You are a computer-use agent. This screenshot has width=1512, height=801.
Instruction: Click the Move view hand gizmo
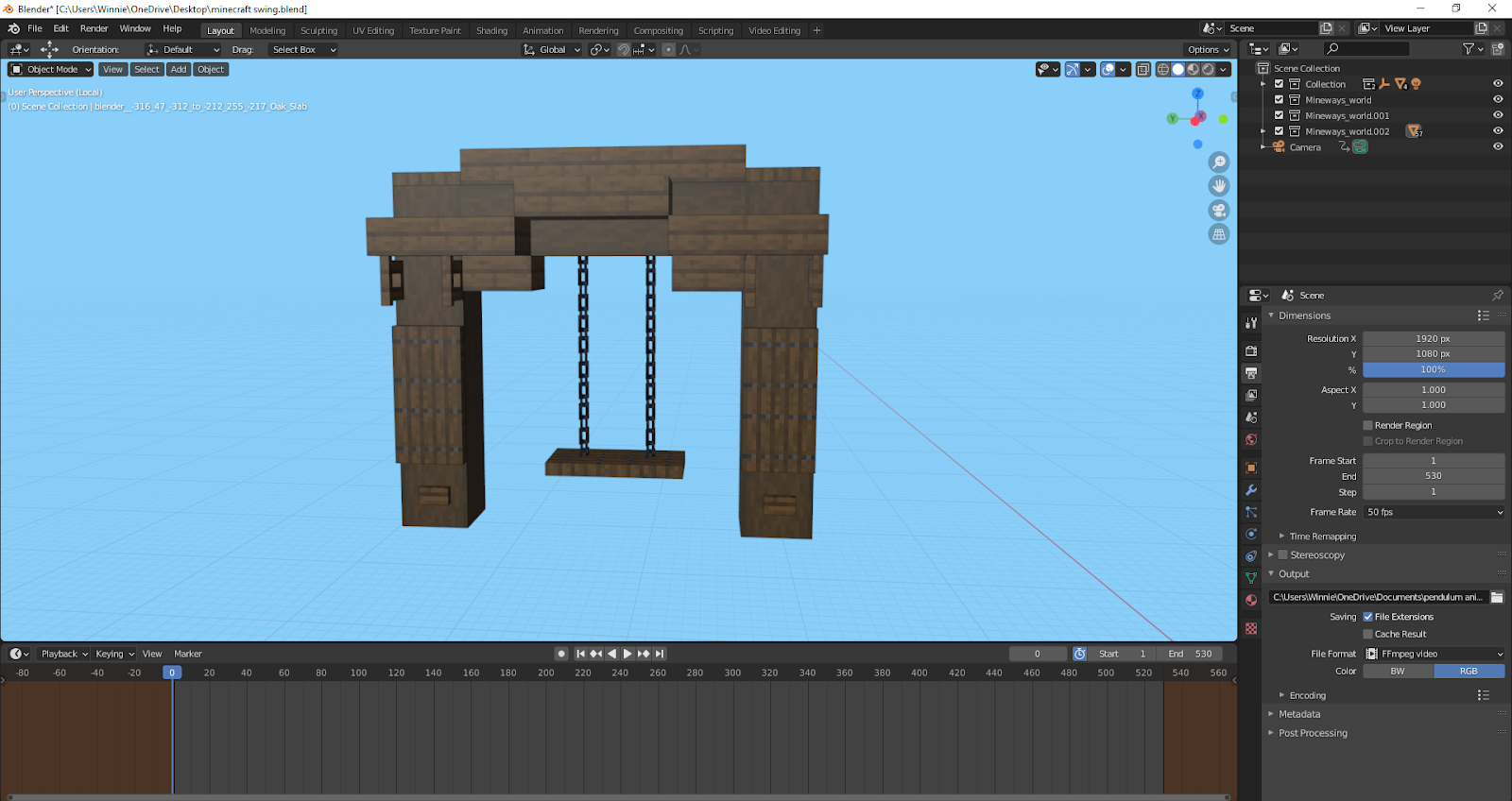click(1219, 186)
